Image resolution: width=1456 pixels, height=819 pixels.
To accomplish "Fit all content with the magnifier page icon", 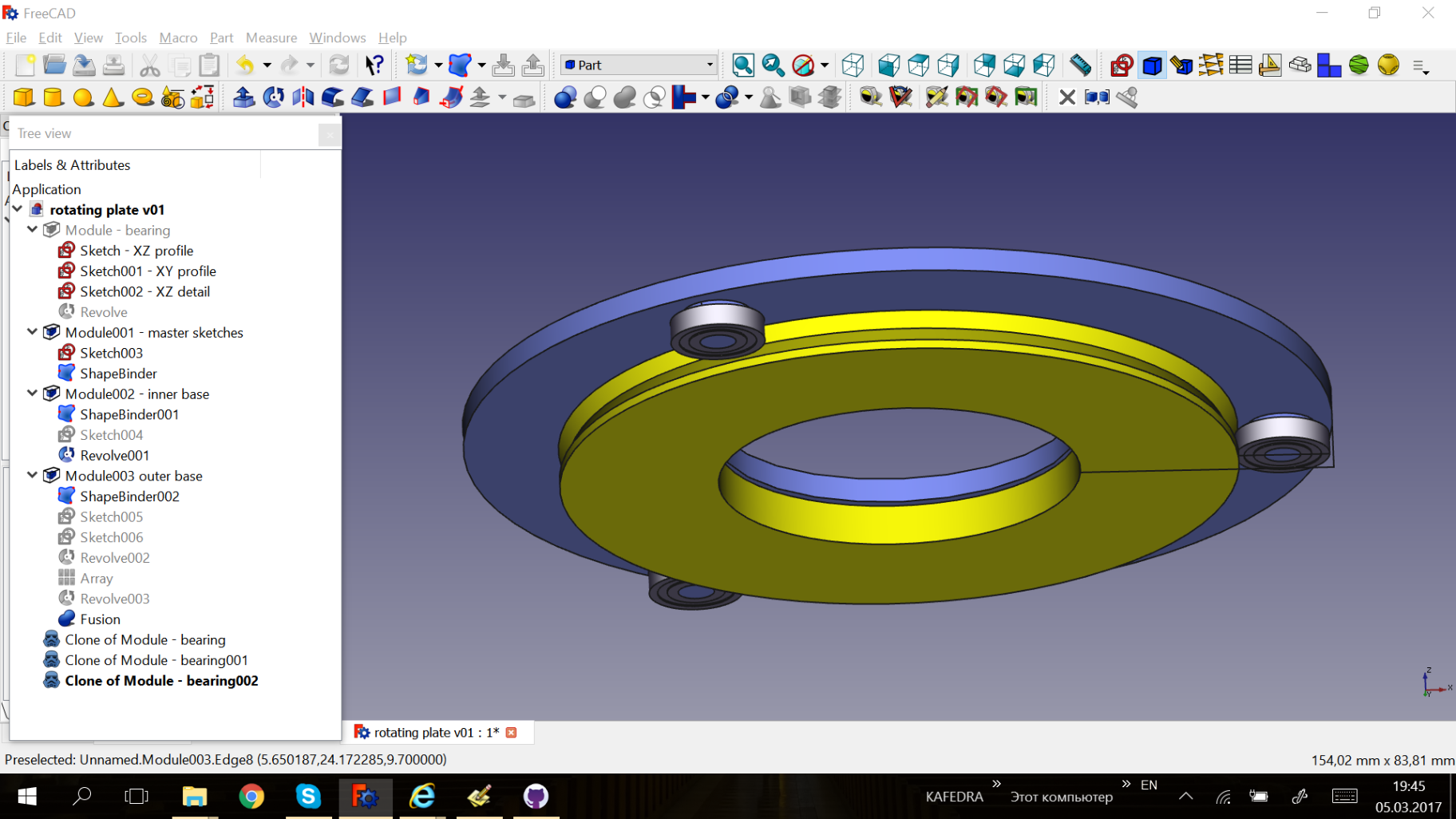I will (743, 65).
